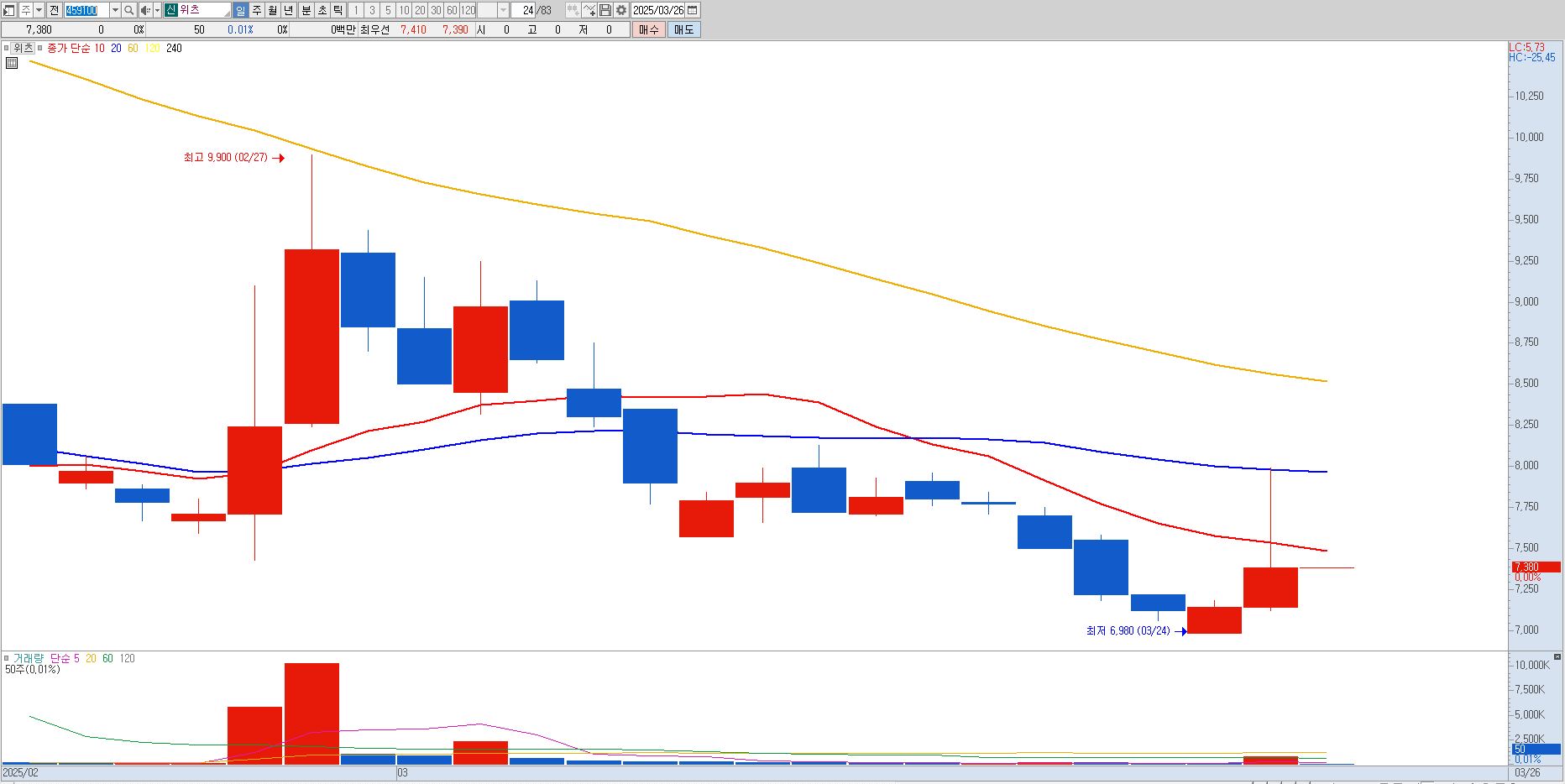Expand the 주 type dropdown arrow

pos(39,10)
